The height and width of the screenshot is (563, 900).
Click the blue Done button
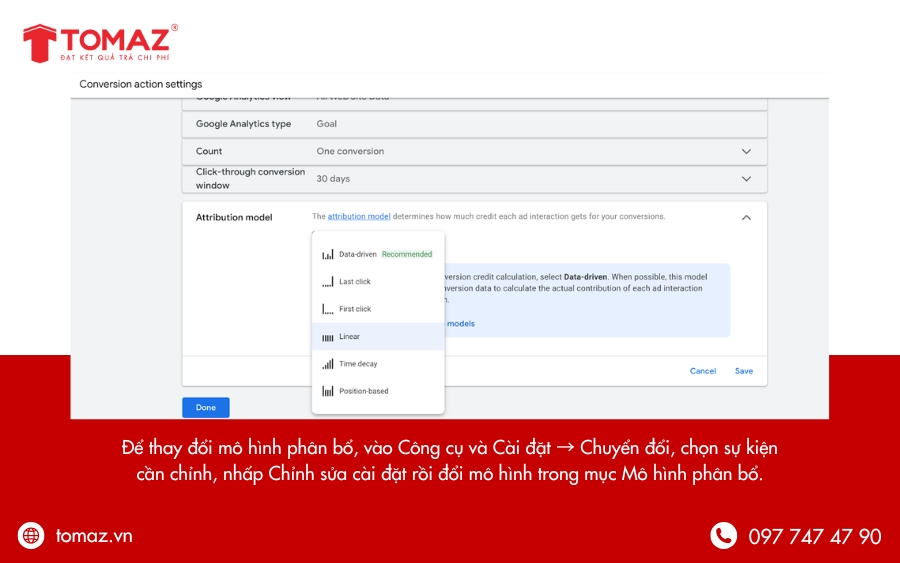pyautogui.click(x=205, y=408)
